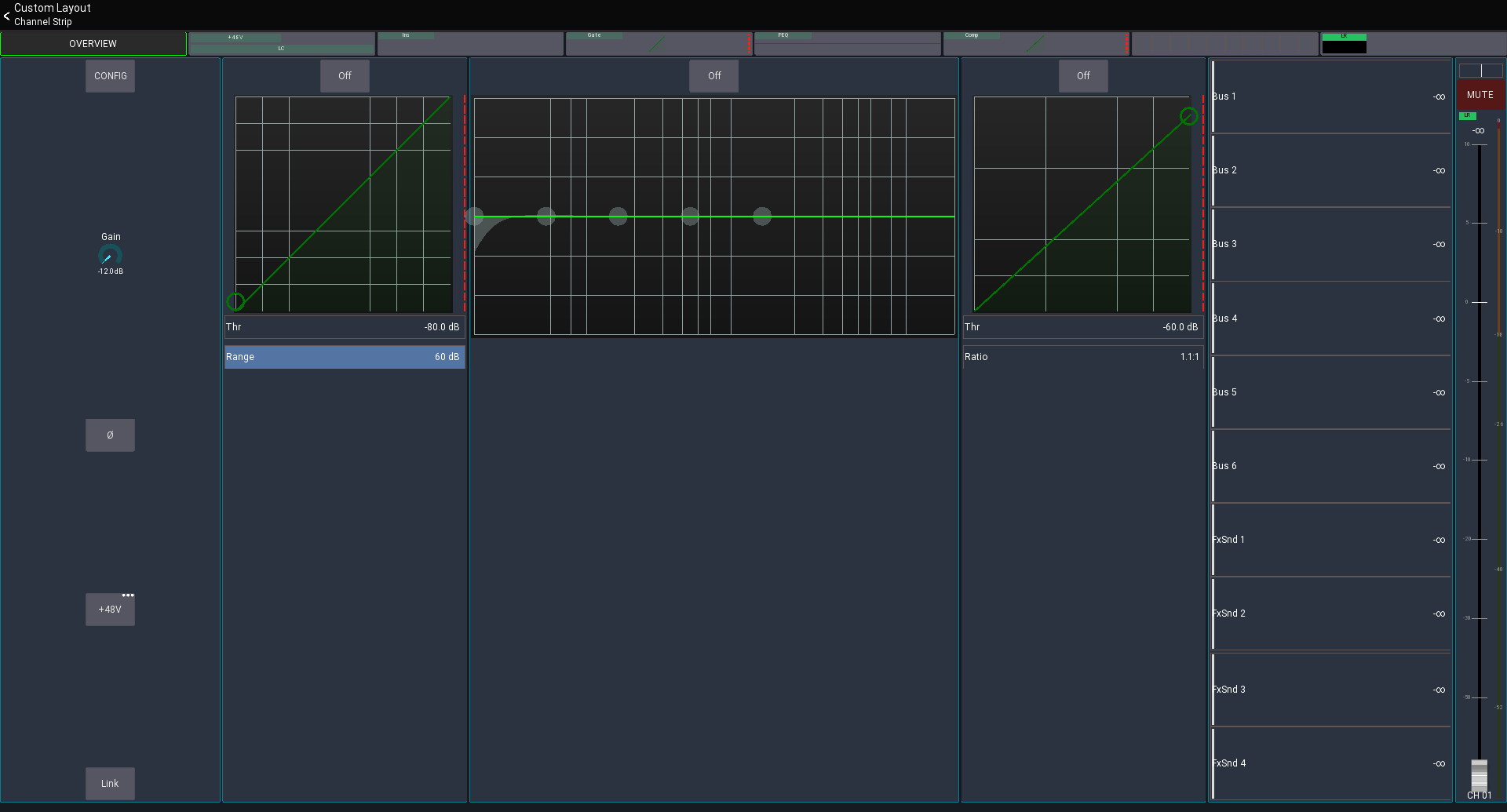Viewport: 1507px width, 812px height.
Task: Click the LR output section at top right
Action: tap(1413, 44)
